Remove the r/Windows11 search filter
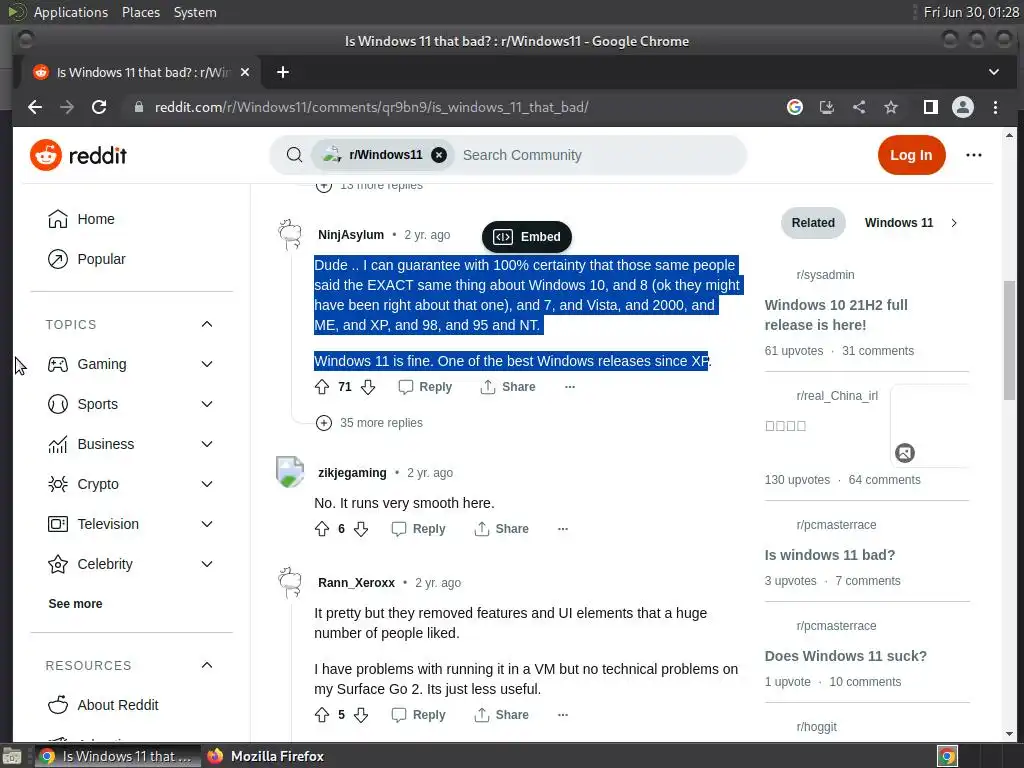The height and width of the screenshot is (768, 1024). tap(439, 155)
